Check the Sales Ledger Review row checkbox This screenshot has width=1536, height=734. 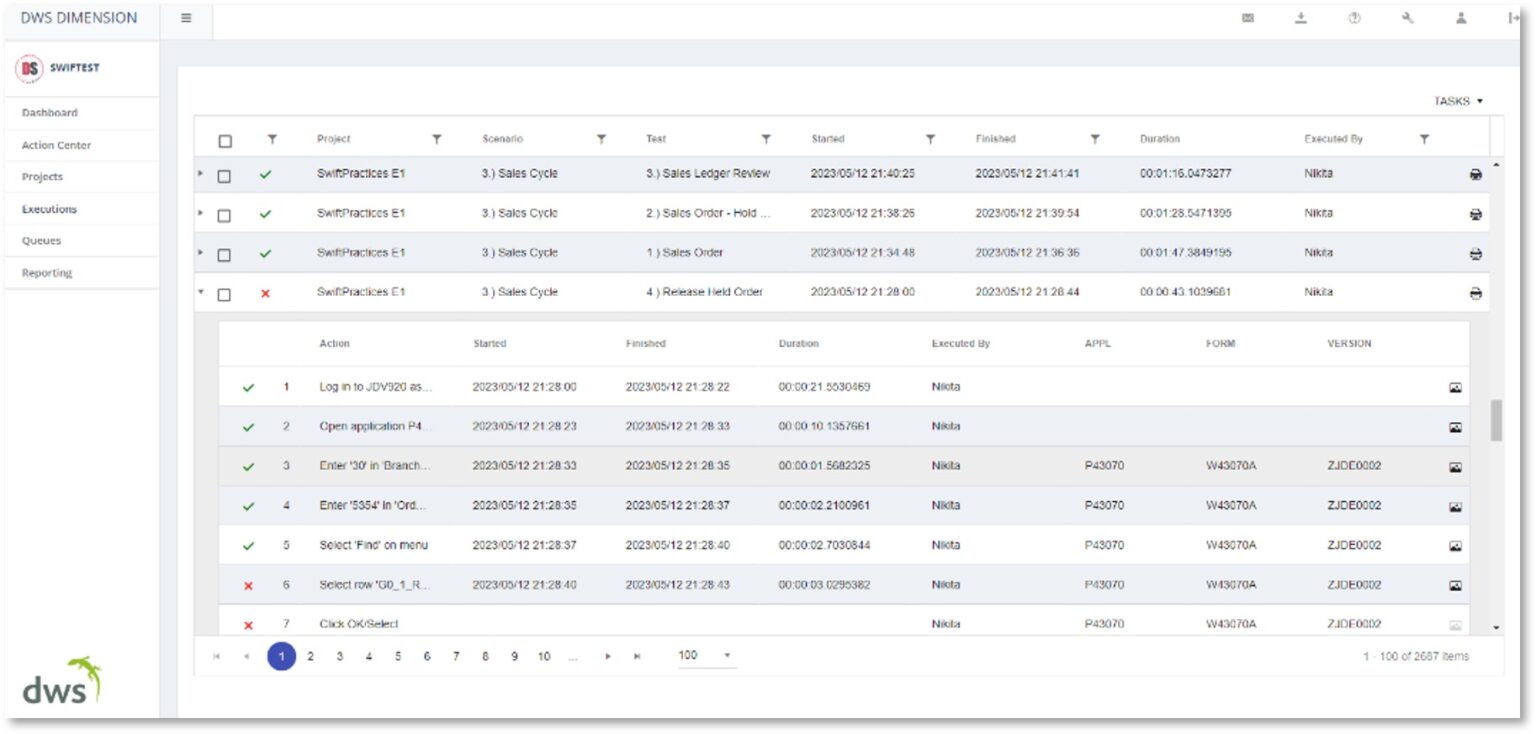[x=224, y=176]
